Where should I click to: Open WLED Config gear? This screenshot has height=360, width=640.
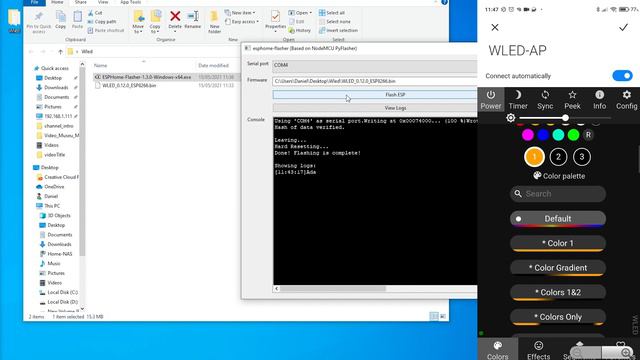click(627, 100)
